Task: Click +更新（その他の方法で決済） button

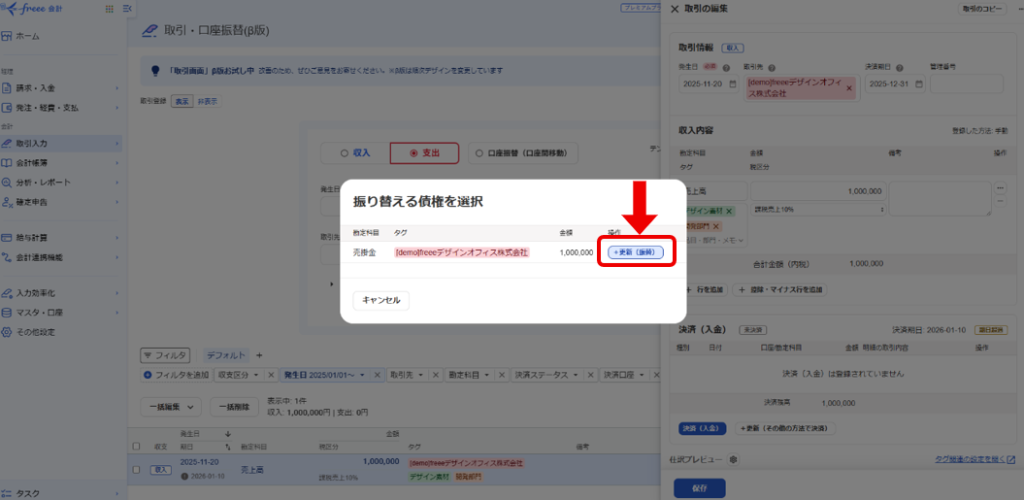Action: tap(786, 428)
